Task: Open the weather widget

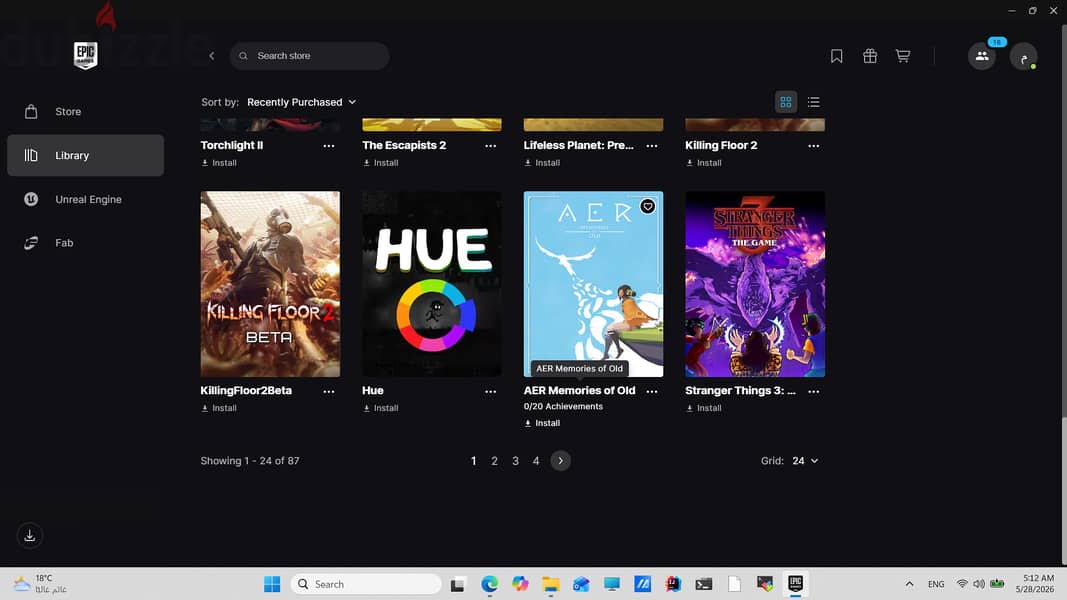Action: (41, 584)
